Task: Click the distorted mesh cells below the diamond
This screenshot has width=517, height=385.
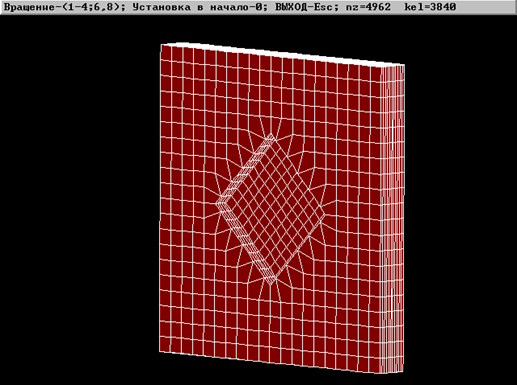Action: click(x=270, y=295)
